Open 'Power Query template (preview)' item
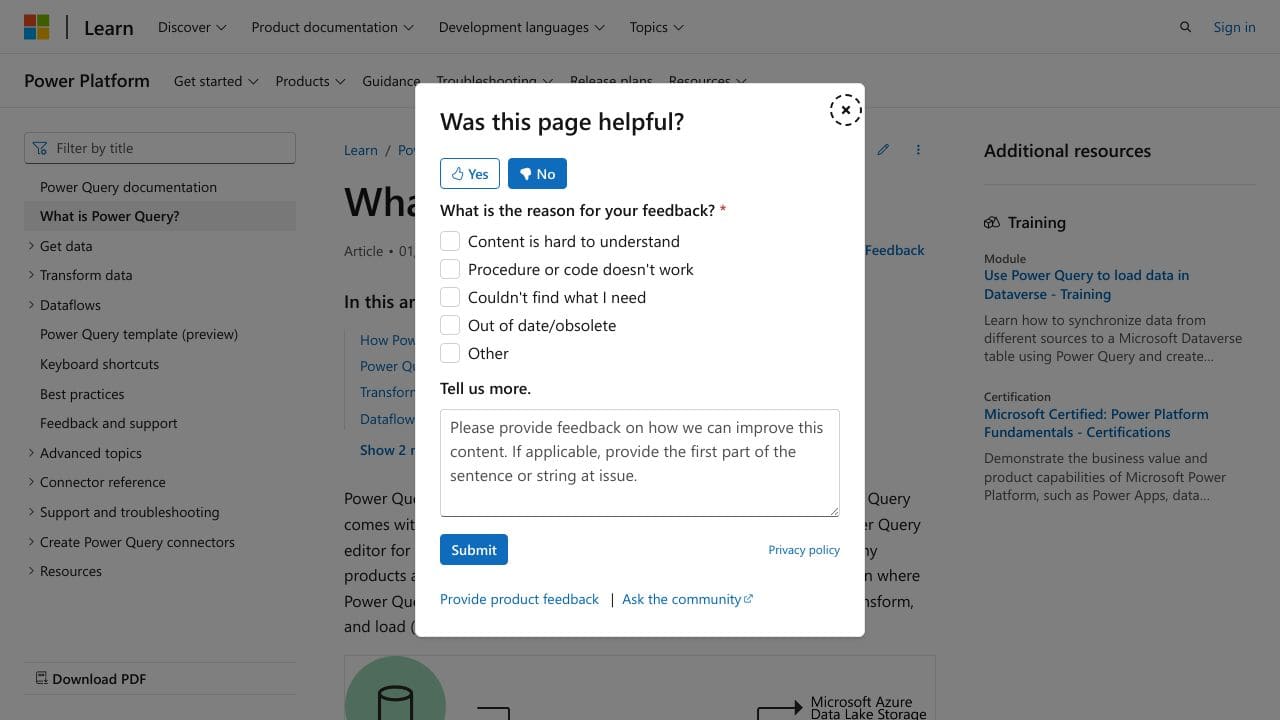This screenshot has height=720, width=1280. click(139, 334)
